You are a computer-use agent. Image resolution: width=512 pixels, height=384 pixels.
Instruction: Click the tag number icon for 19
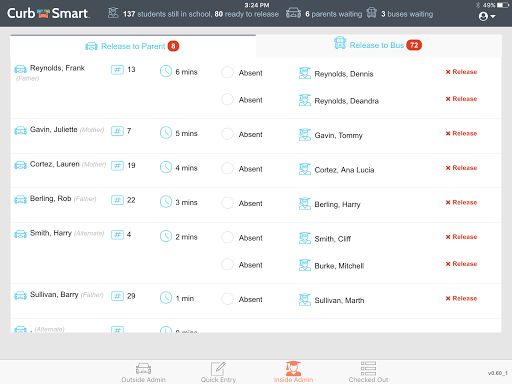click(117, 166)
